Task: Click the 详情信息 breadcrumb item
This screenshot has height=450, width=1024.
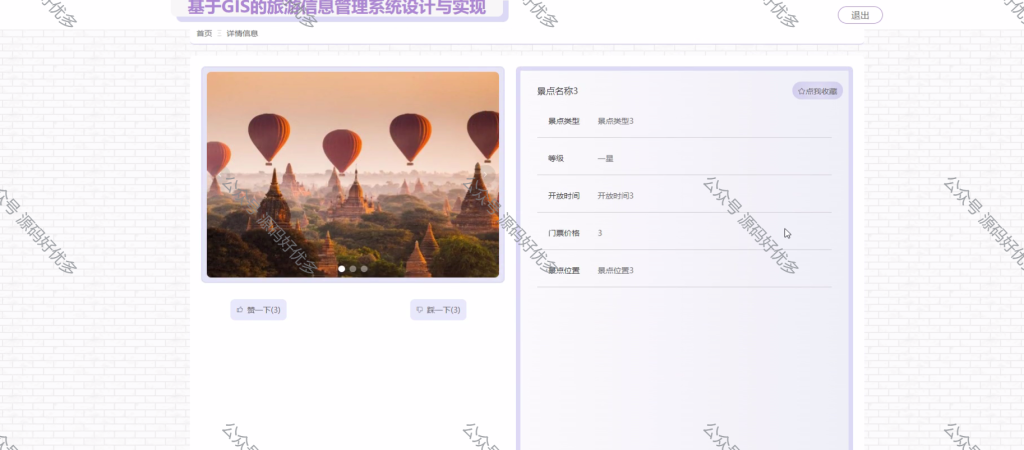Action: click(x=242, y=33)
